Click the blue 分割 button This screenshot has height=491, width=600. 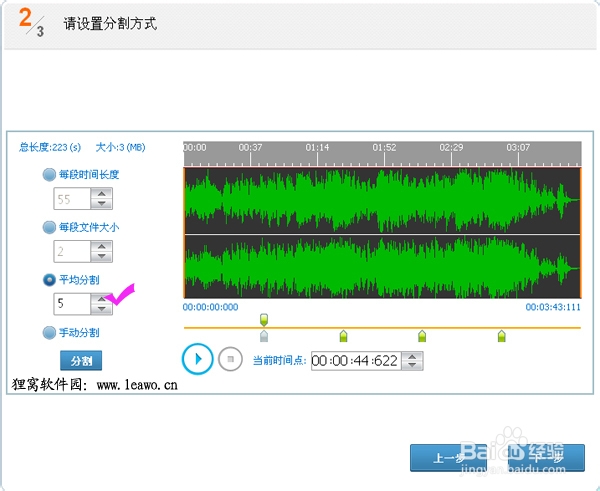point(81,361)
